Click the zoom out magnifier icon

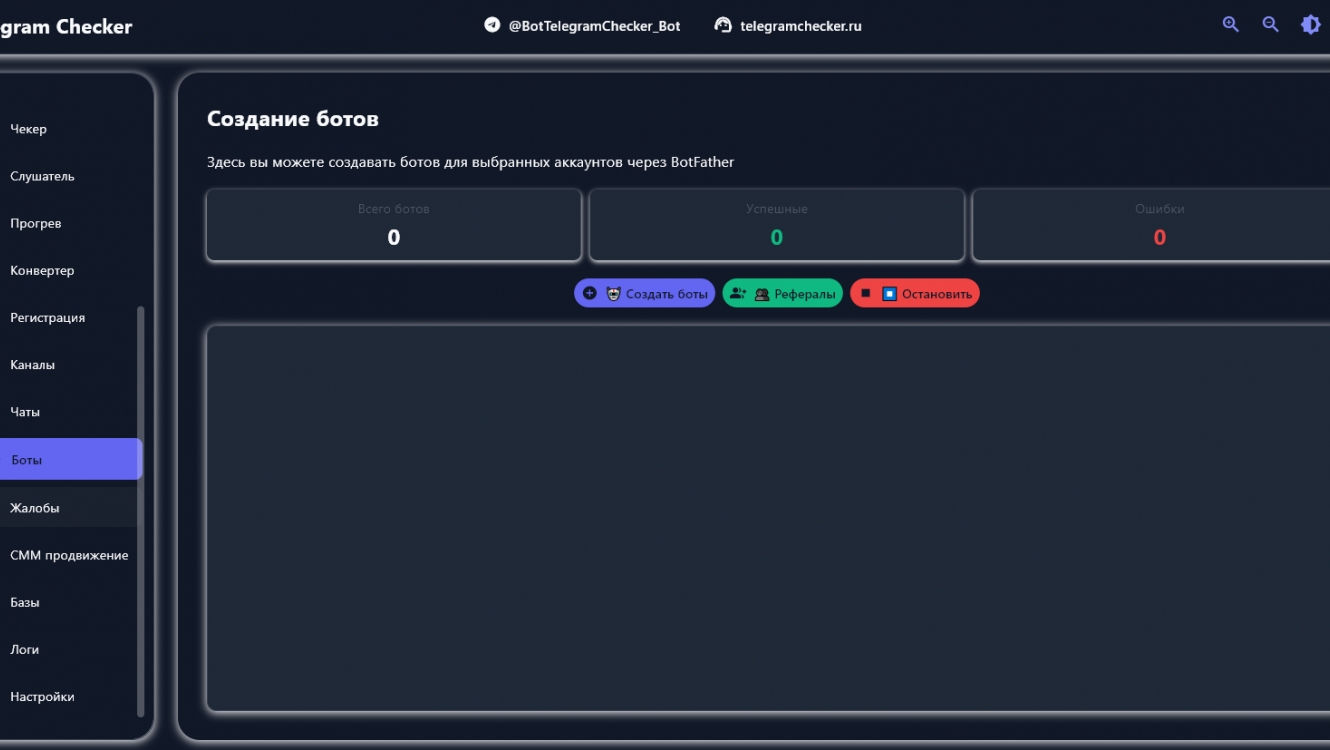click(1270, 25)
